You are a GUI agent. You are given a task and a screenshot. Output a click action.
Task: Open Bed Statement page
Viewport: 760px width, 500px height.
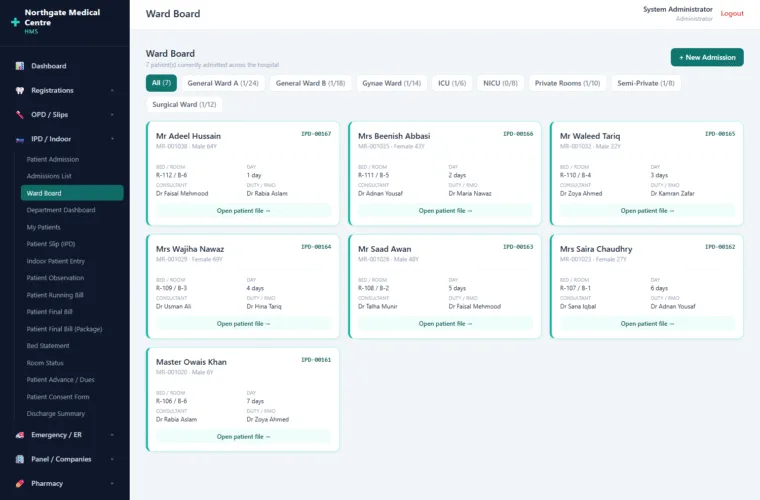click(72, 346)
